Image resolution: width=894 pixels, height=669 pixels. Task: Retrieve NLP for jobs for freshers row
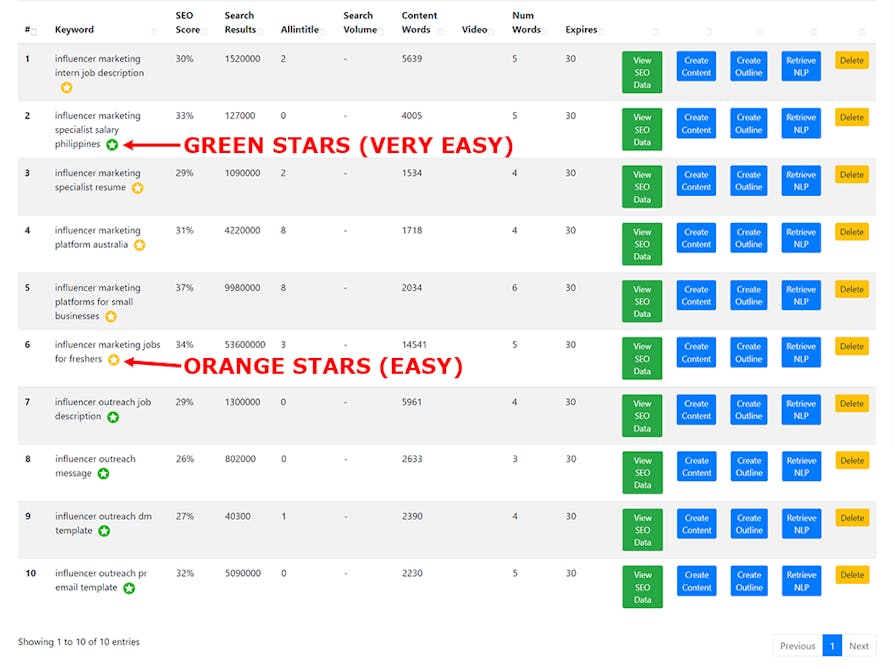pyautogui.click(x=801, y=352)
